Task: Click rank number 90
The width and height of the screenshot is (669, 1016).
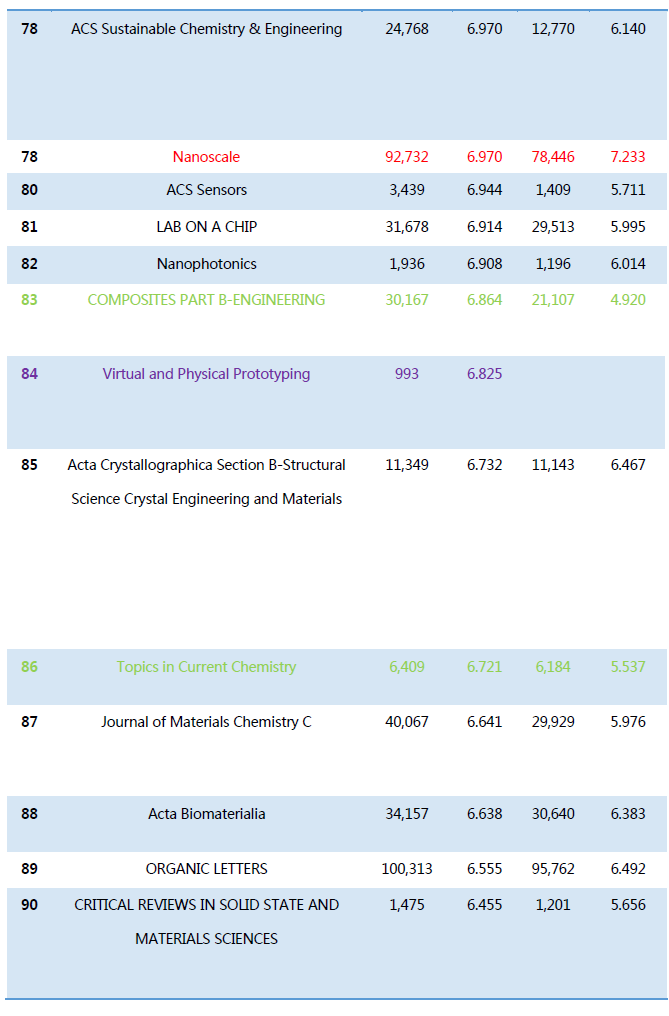Action: (x=29, y=905)
